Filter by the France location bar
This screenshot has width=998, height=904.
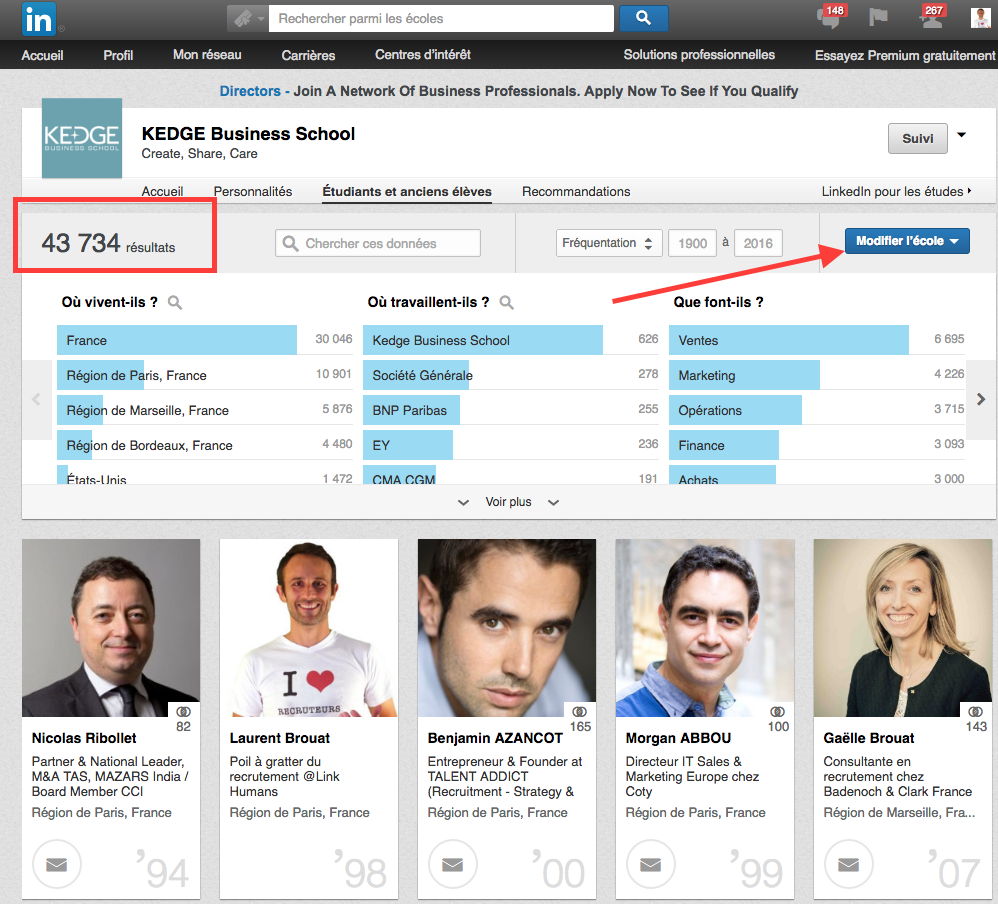[177, 340]
